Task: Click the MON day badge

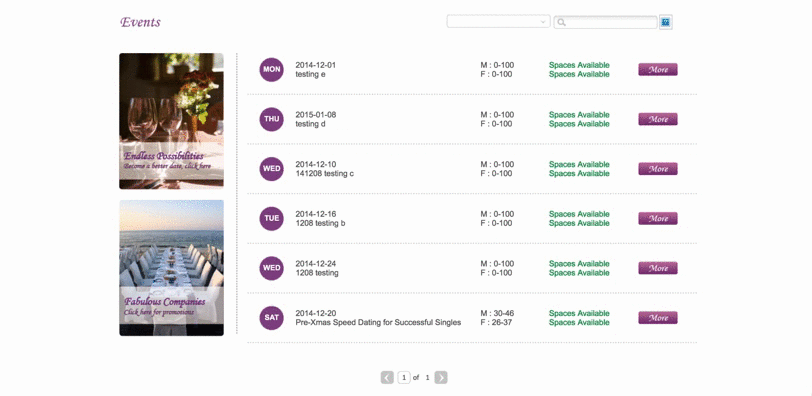Action: point(271,69)
